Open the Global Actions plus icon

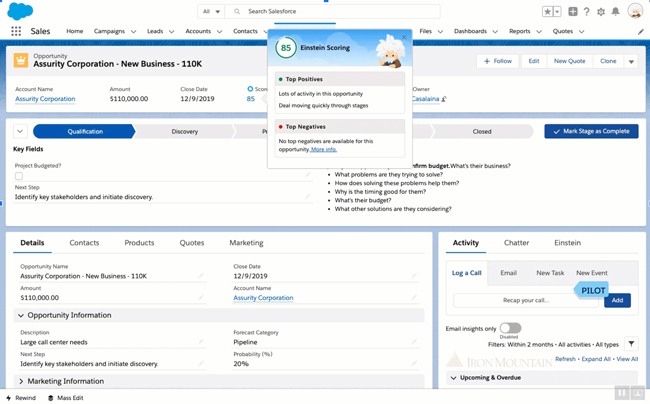(572, 12)
